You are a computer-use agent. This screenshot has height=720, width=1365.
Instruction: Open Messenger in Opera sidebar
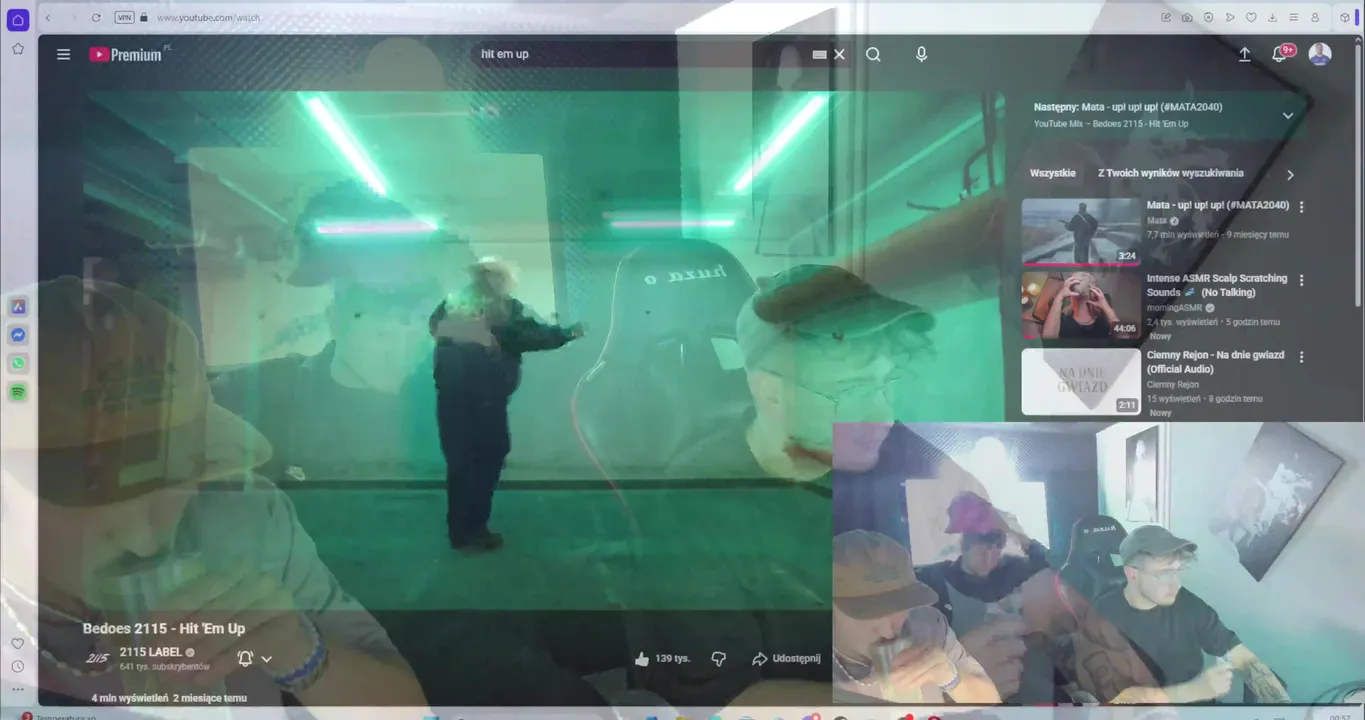(x=18, y=335)
